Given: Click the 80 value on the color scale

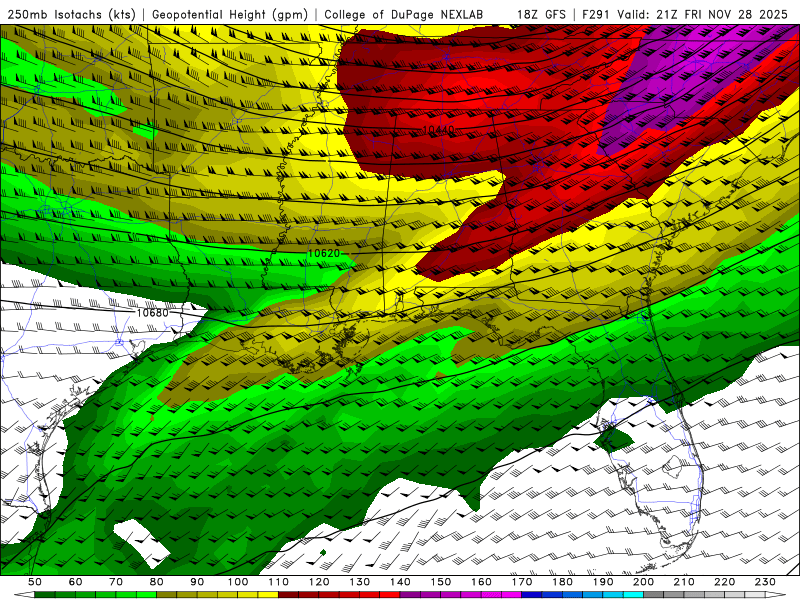Looking at the screenshot, I should point(157,582).
